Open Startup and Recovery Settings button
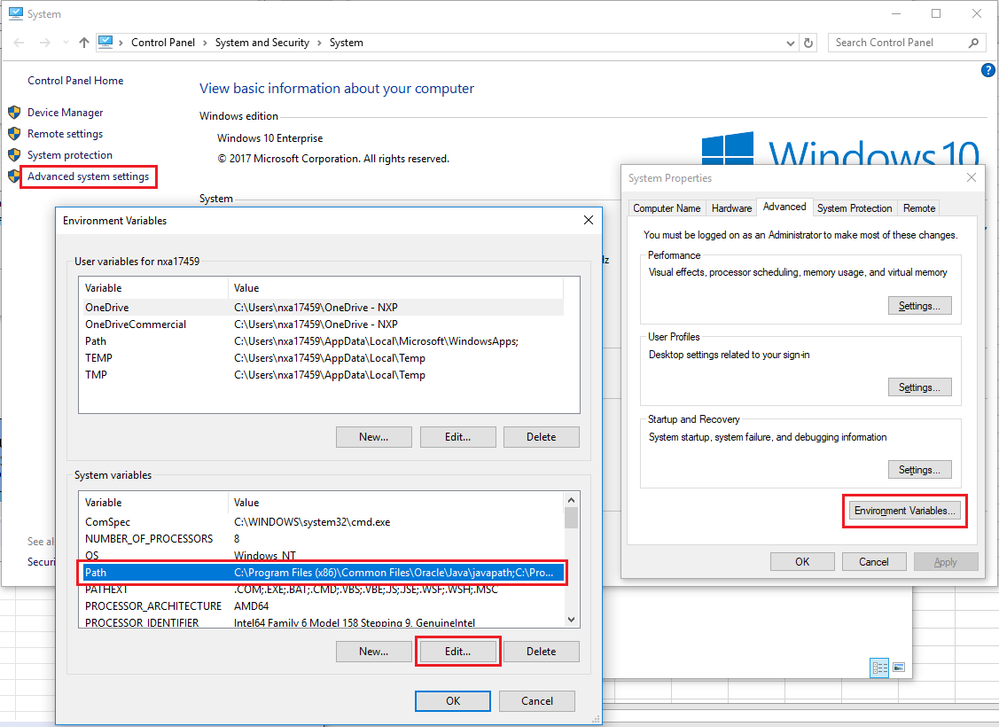999x727 pixels. pyautogui.click(x=919, y=470)
